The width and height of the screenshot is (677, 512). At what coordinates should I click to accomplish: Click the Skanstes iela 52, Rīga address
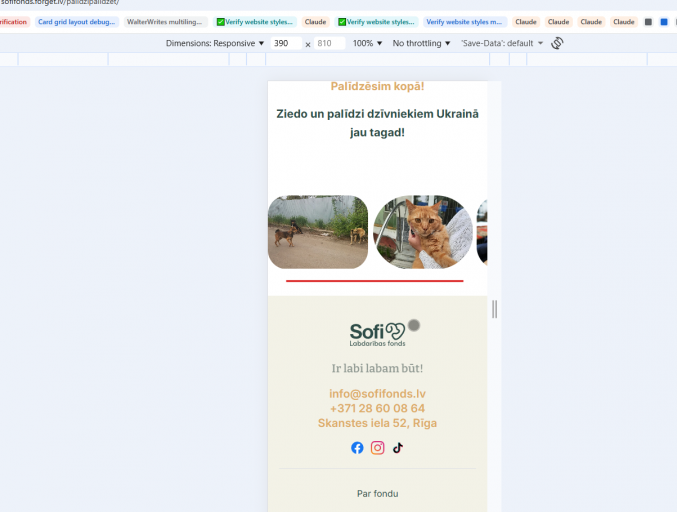click(x=377, y=423)
